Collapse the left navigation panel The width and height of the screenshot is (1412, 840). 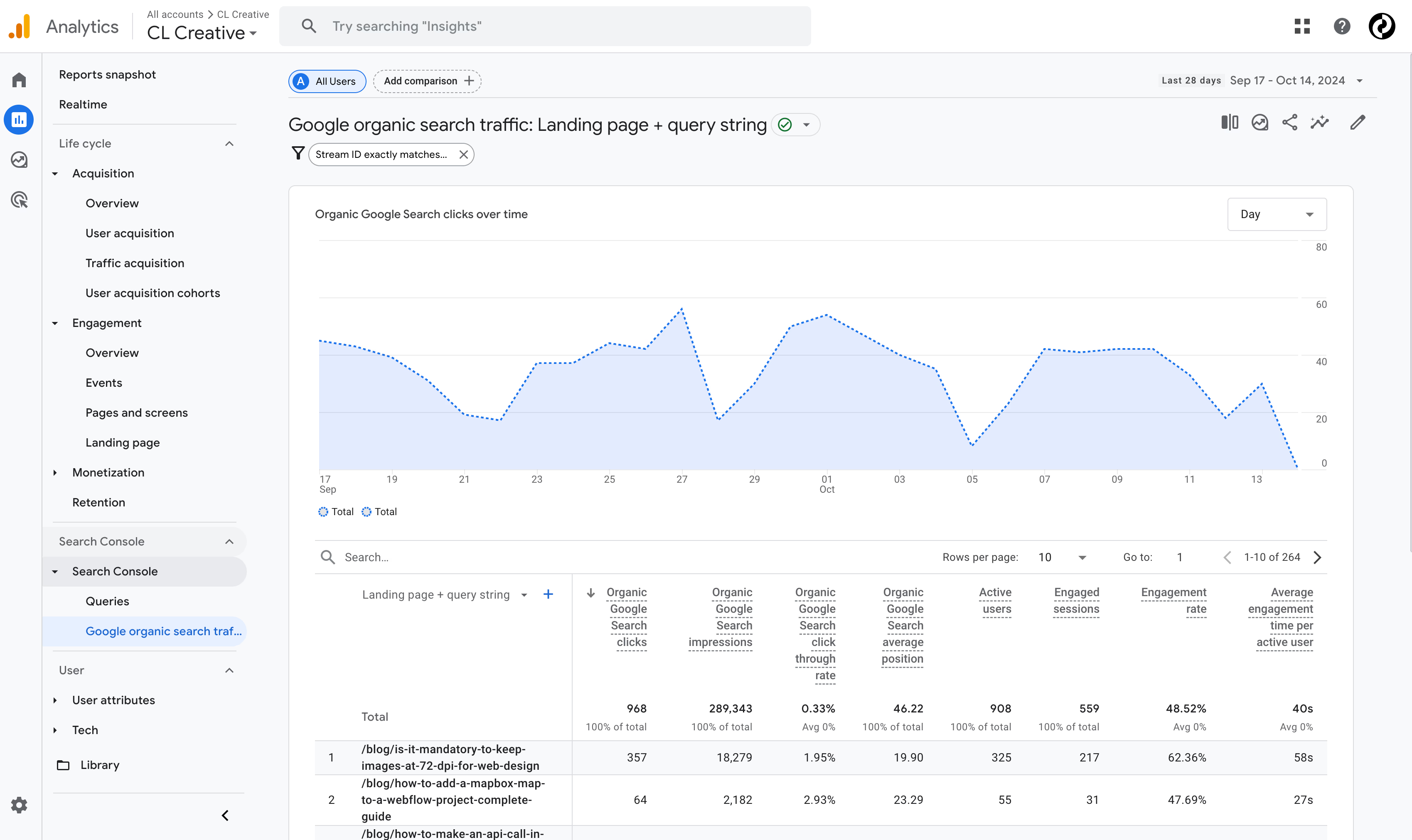(225, 815)
